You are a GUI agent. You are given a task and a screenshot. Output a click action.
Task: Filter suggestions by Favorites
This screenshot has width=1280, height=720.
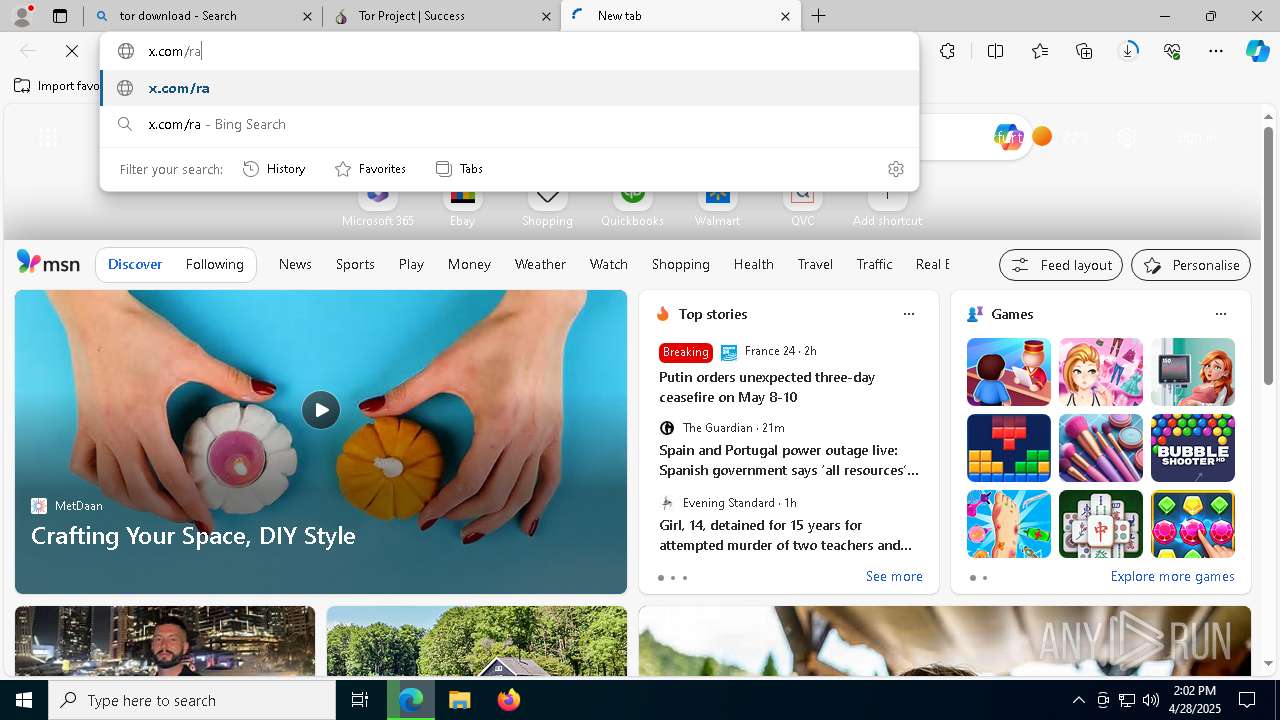[370, 169]
